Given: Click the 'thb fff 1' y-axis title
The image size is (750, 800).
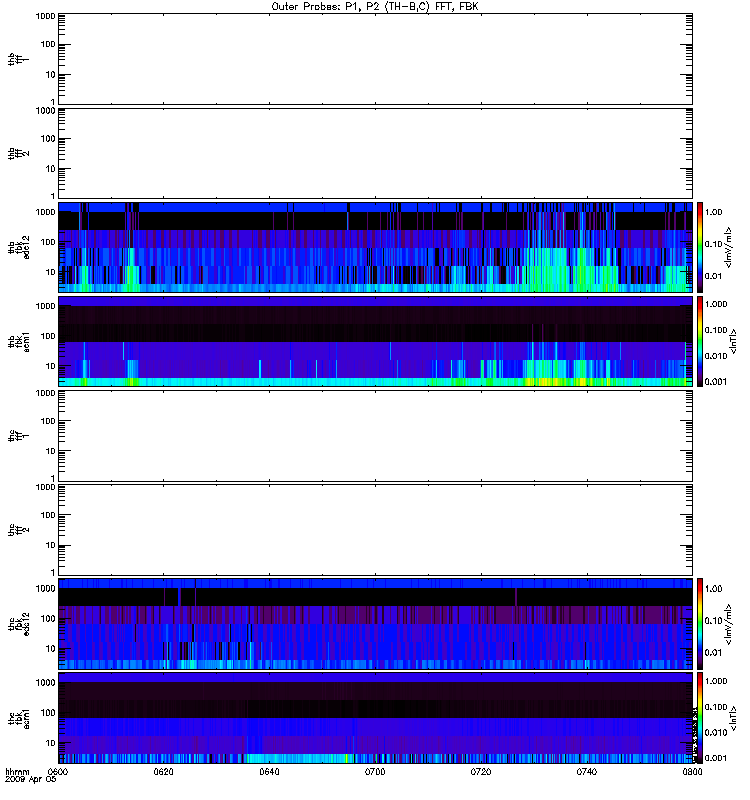Looking at the screenshot, I should (x=19, y=59).
